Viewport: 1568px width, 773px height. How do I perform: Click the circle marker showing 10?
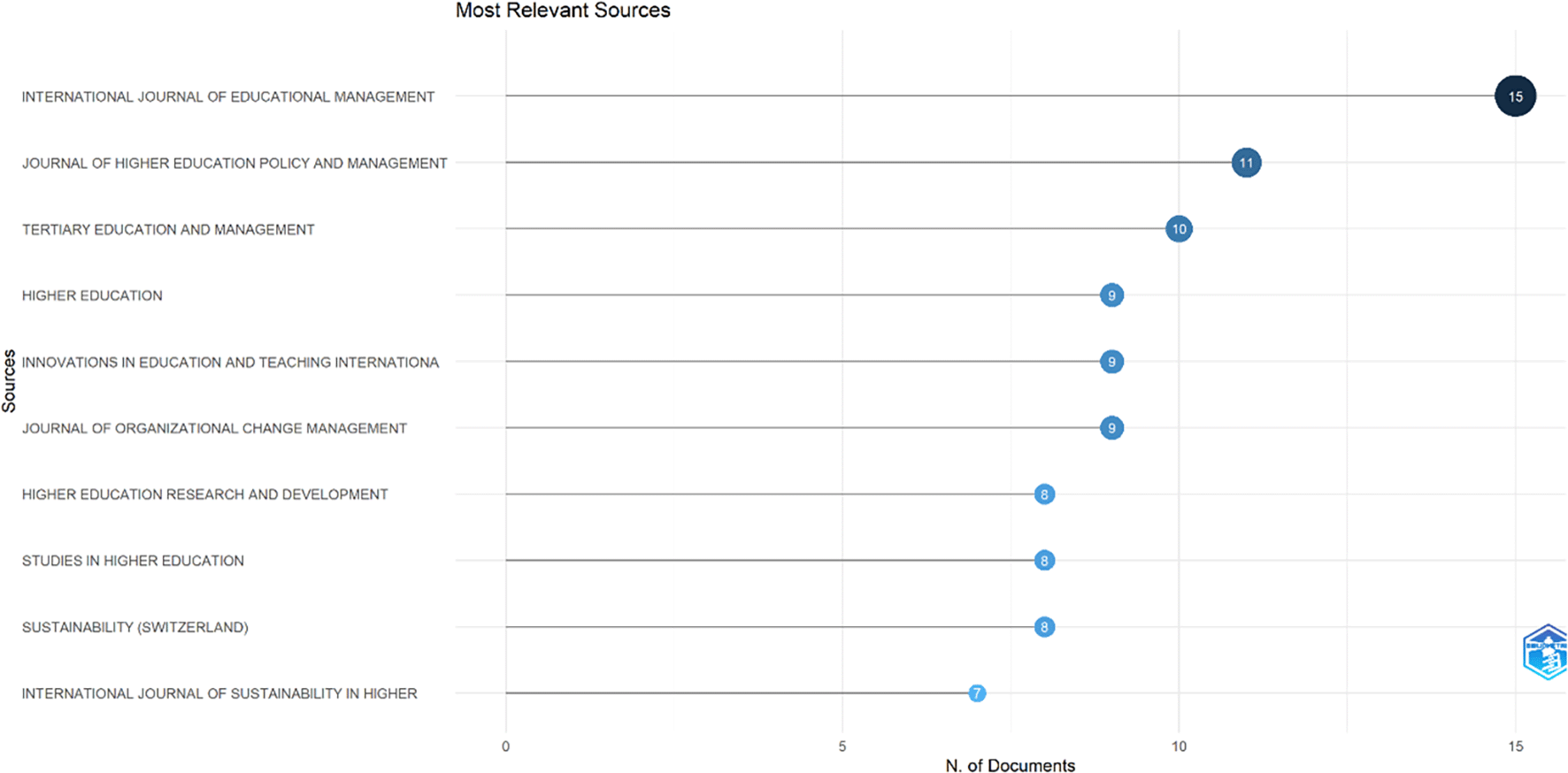pyautogui.click(x=1179, y=229)
